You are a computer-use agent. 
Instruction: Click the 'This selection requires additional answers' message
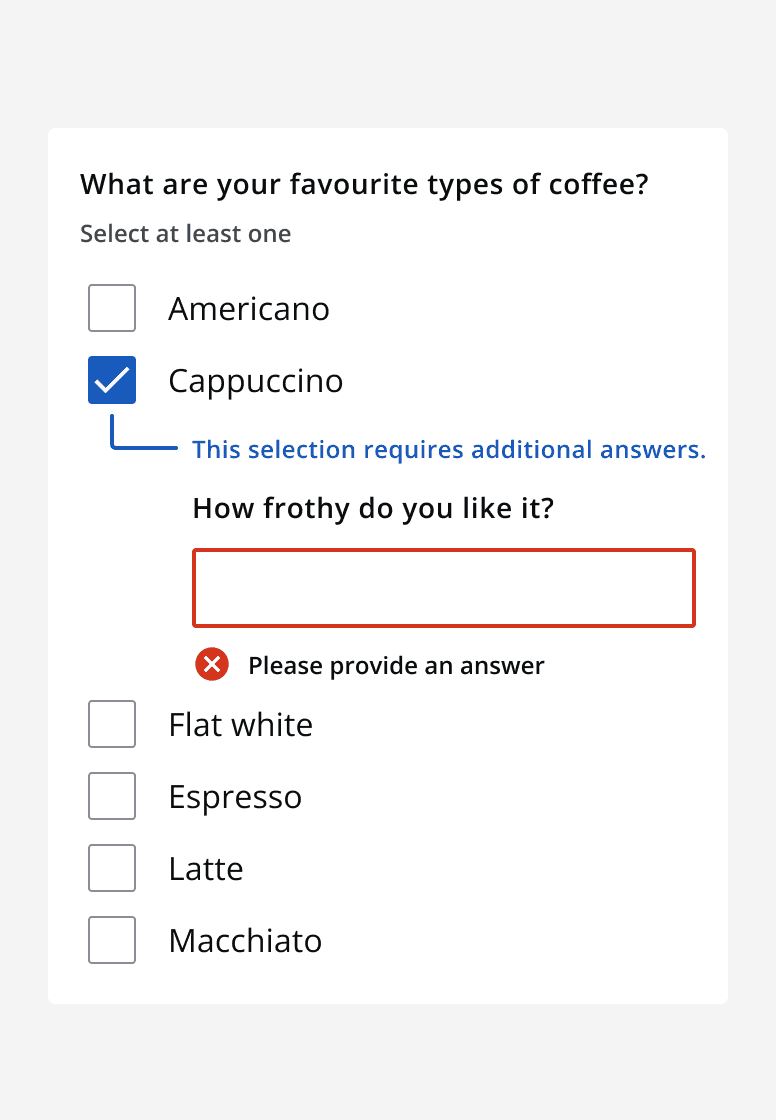(x=448, y=449)
